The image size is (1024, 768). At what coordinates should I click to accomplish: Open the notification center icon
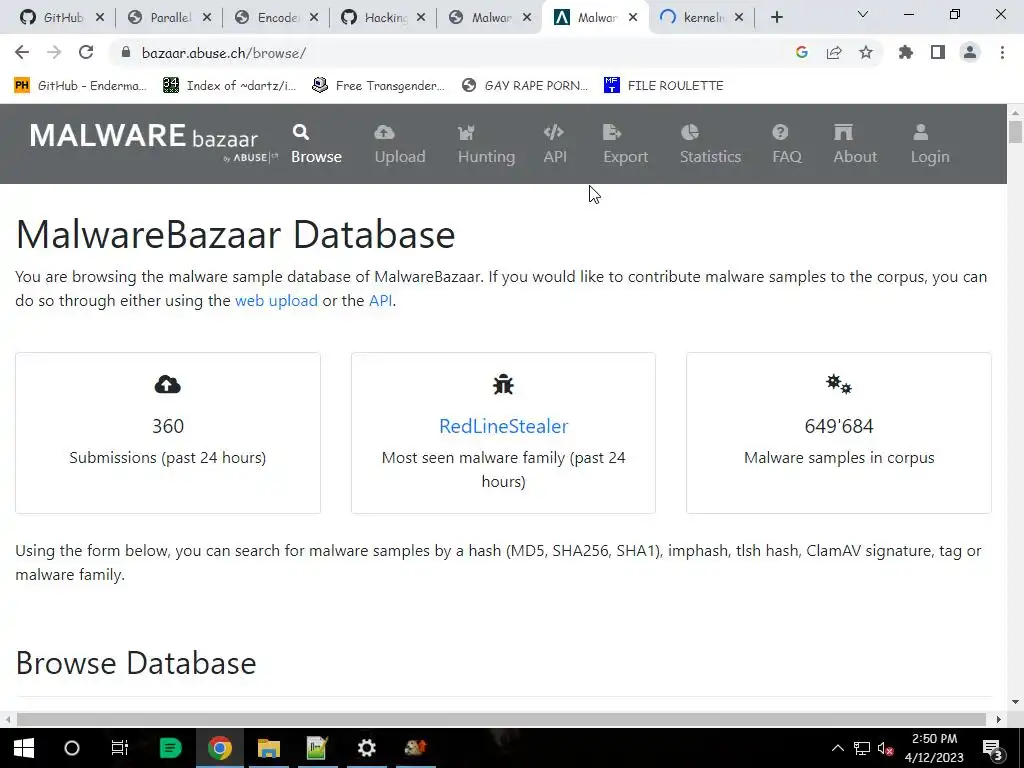coord(992,748)
